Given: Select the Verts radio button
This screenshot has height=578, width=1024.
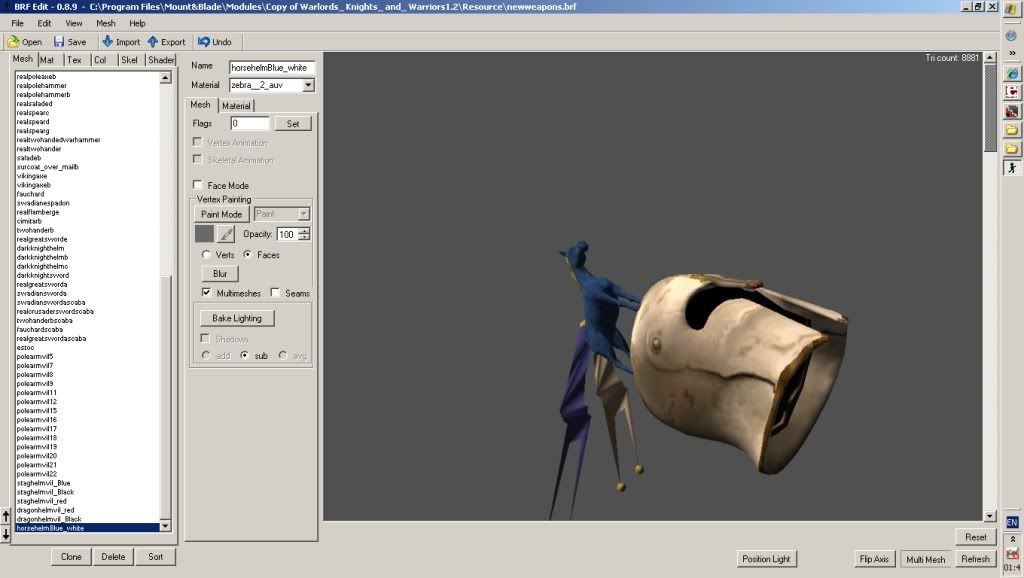Looking at the screenshot, I should click(206, 254).
